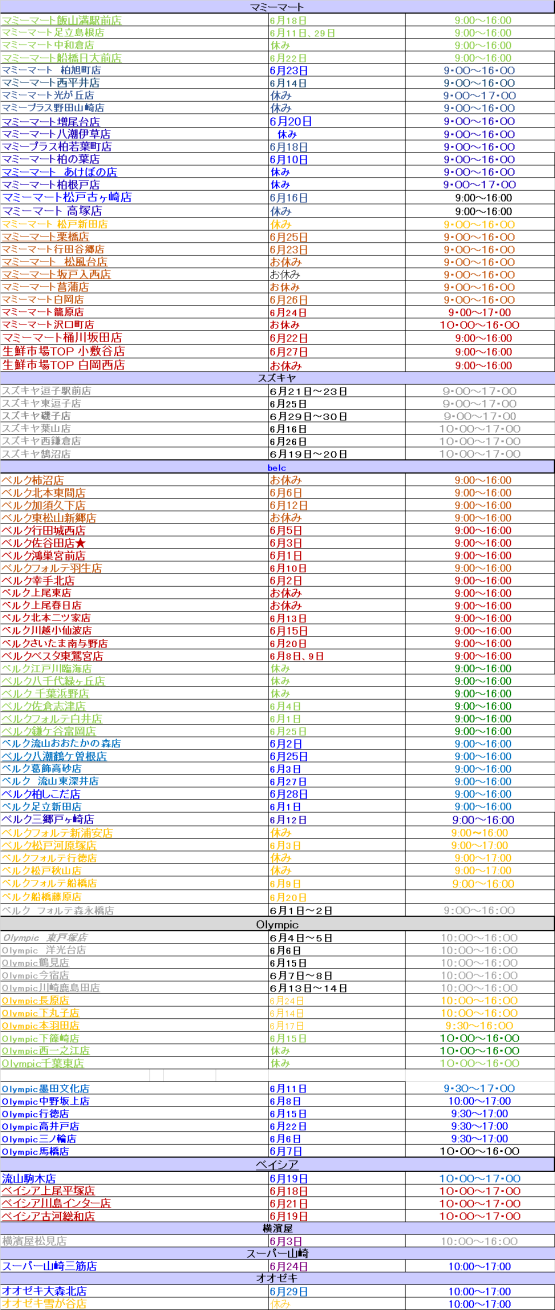
Task: Click the マミーマート行田谷郷店 link
Action: (x=53, y=250)
